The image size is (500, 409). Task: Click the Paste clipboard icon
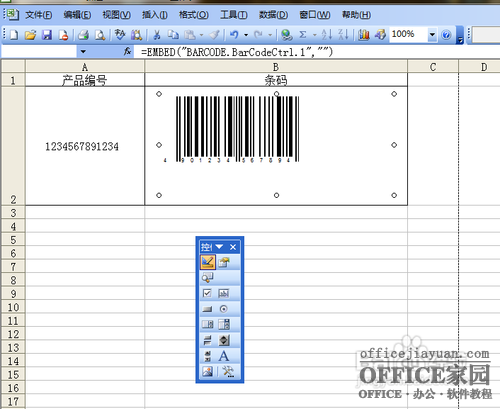(190, 35)
